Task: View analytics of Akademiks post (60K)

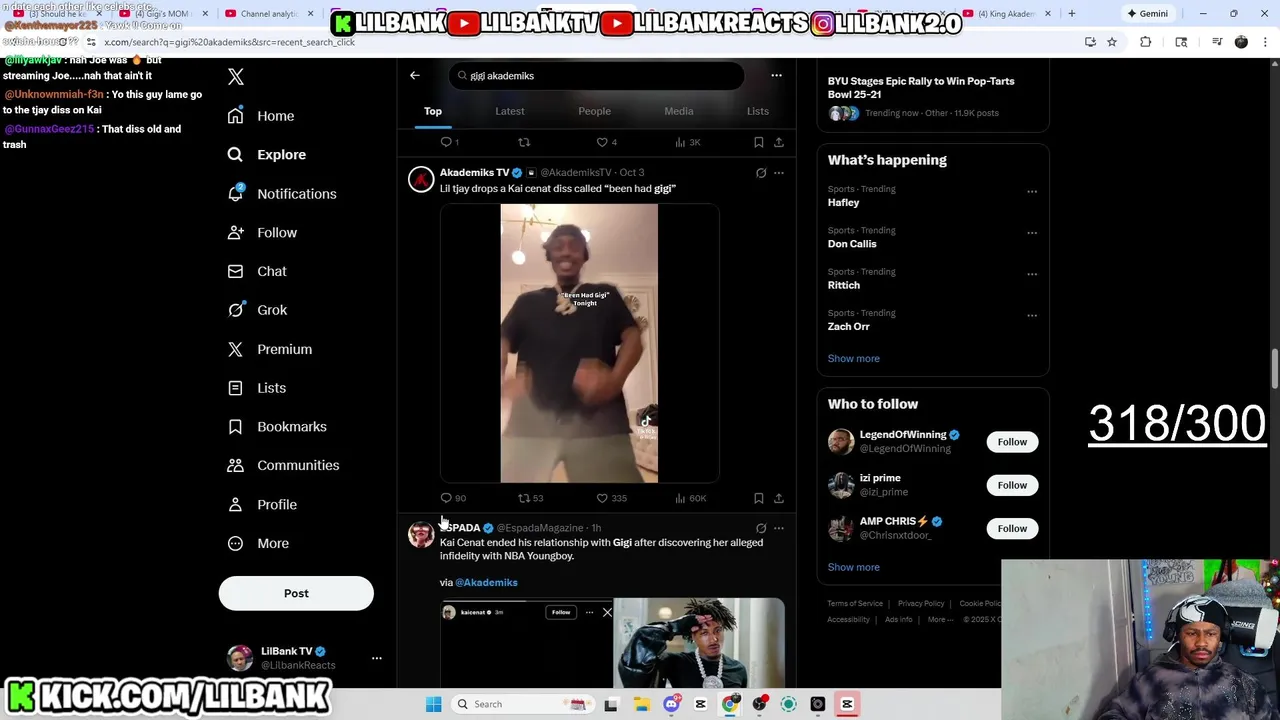Action: click(690, 498)
